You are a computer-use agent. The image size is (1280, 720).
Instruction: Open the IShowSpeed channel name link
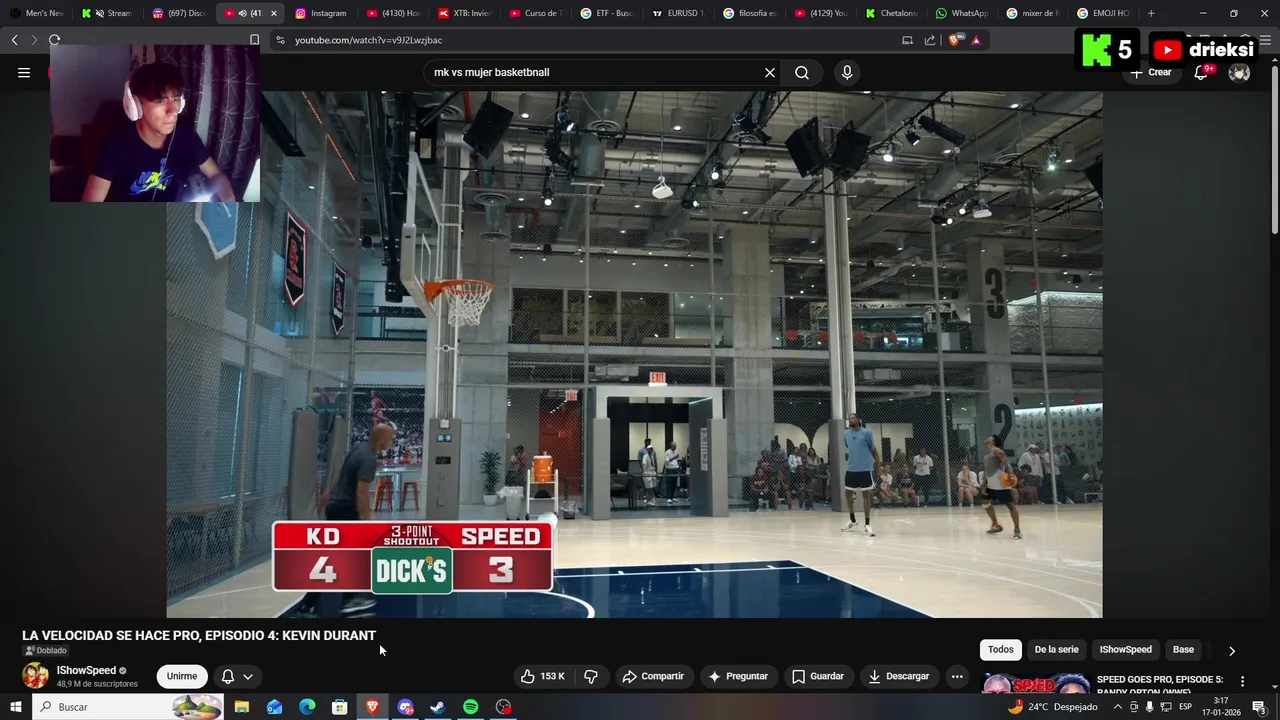click(86, 670)
